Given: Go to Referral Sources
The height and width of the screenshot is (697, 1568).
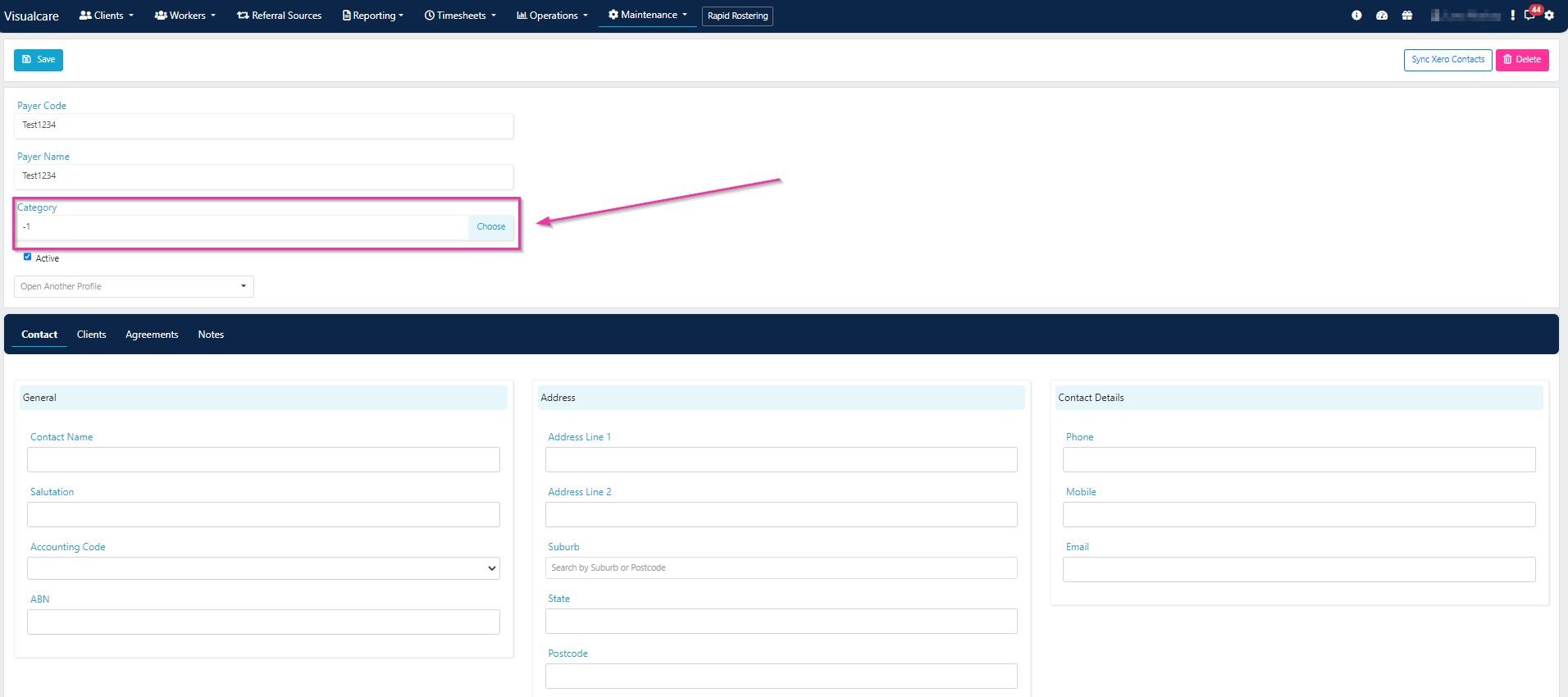Looking at the screenshot, I should coord(280,16).
